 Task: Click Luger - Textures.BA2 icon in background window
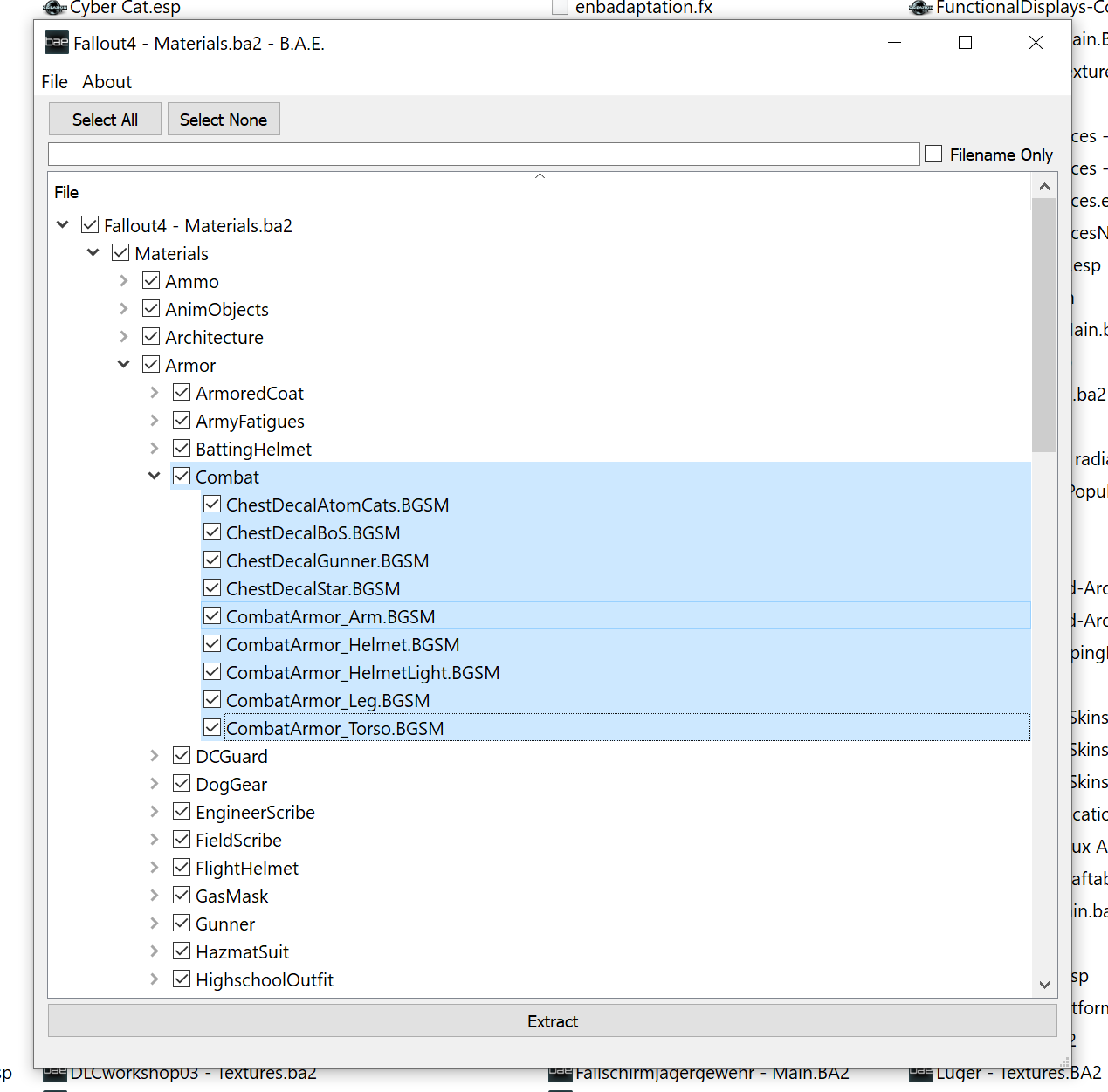[921, 1074]
